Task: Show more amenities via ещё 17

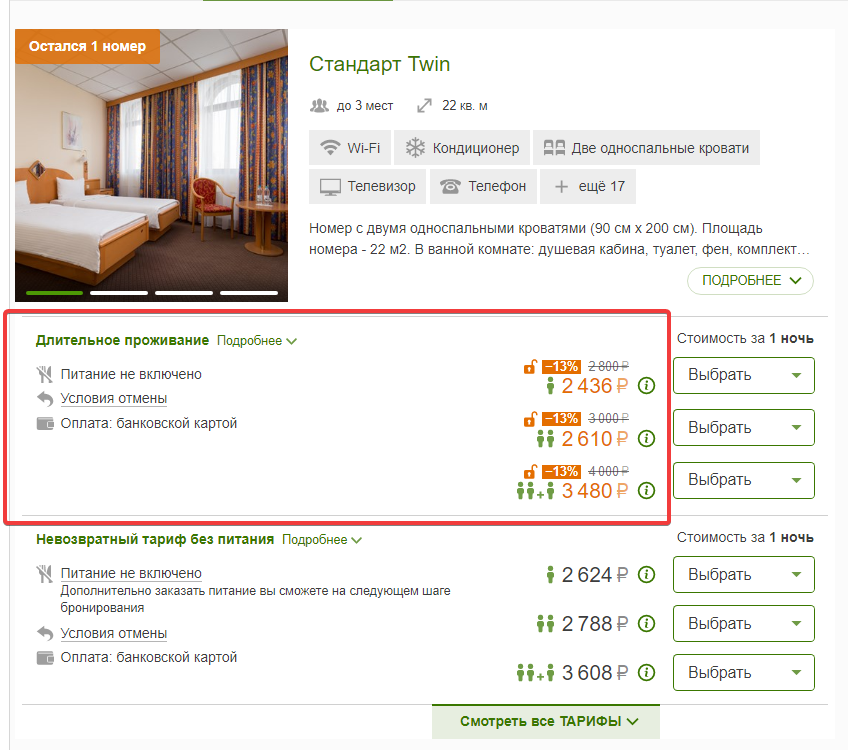Action: 588,187
